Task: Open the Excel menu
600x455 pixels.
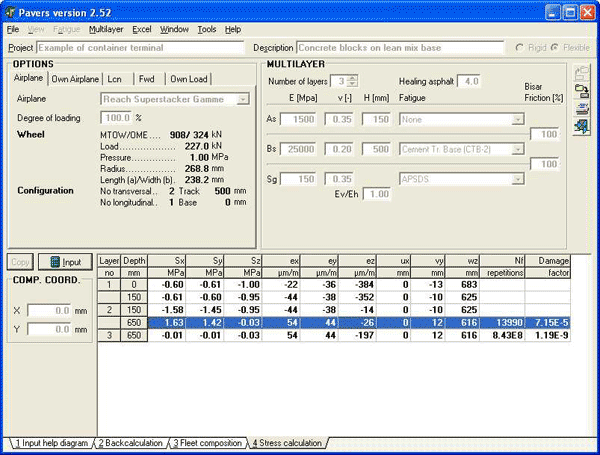Action: click(x=142, y=30)
